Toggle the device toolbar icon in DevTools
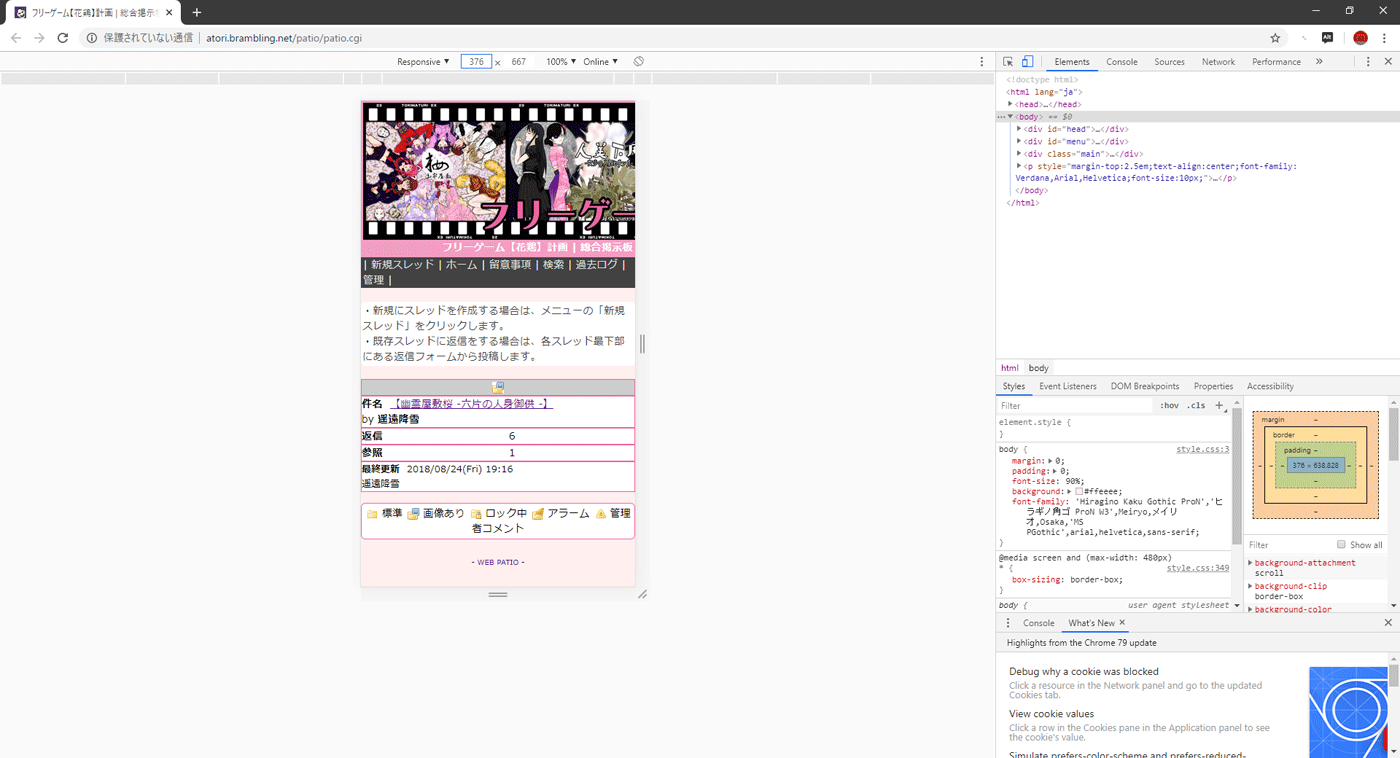 pyautogui.click(x=1027, y=62)
